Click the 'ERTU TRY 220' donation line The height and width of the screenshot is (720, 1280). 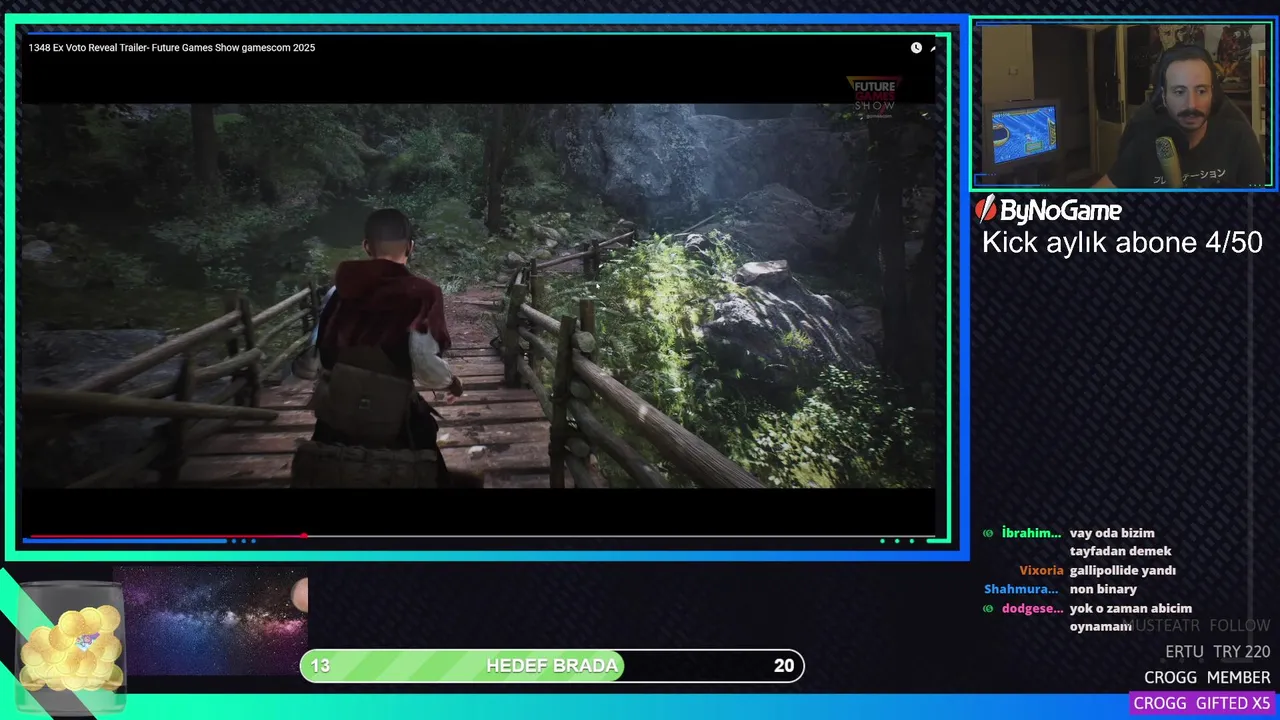pyautogui.click(x=1217, y=651)
